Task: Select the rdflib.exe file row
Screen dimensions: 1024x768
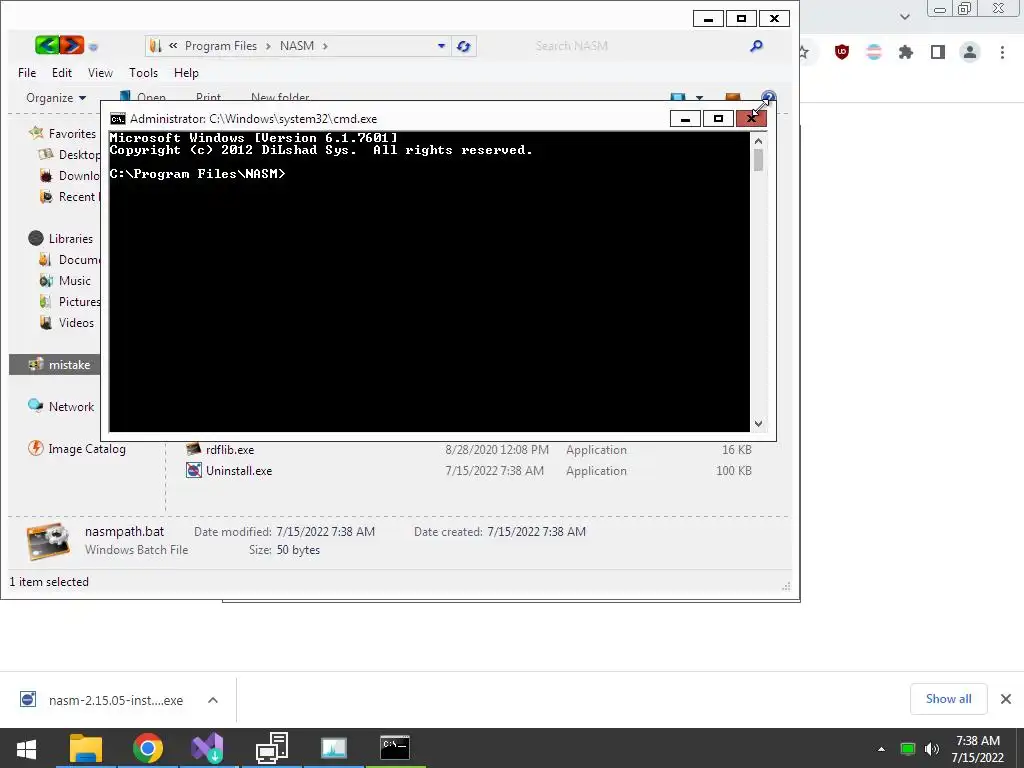Action: point(469,449)
